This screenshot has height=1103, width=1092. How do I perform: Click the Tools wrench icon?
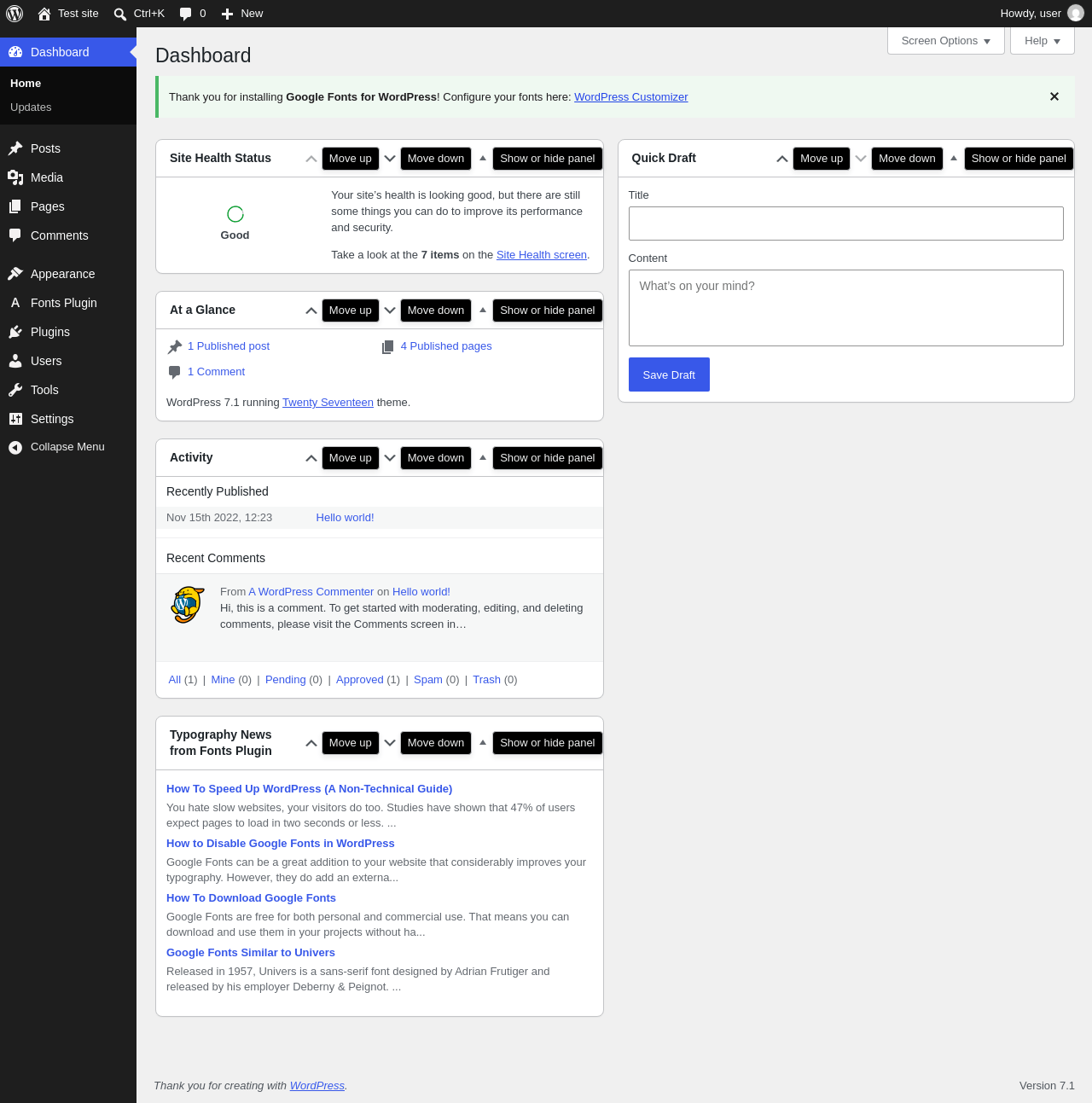[x=15, y=390]
